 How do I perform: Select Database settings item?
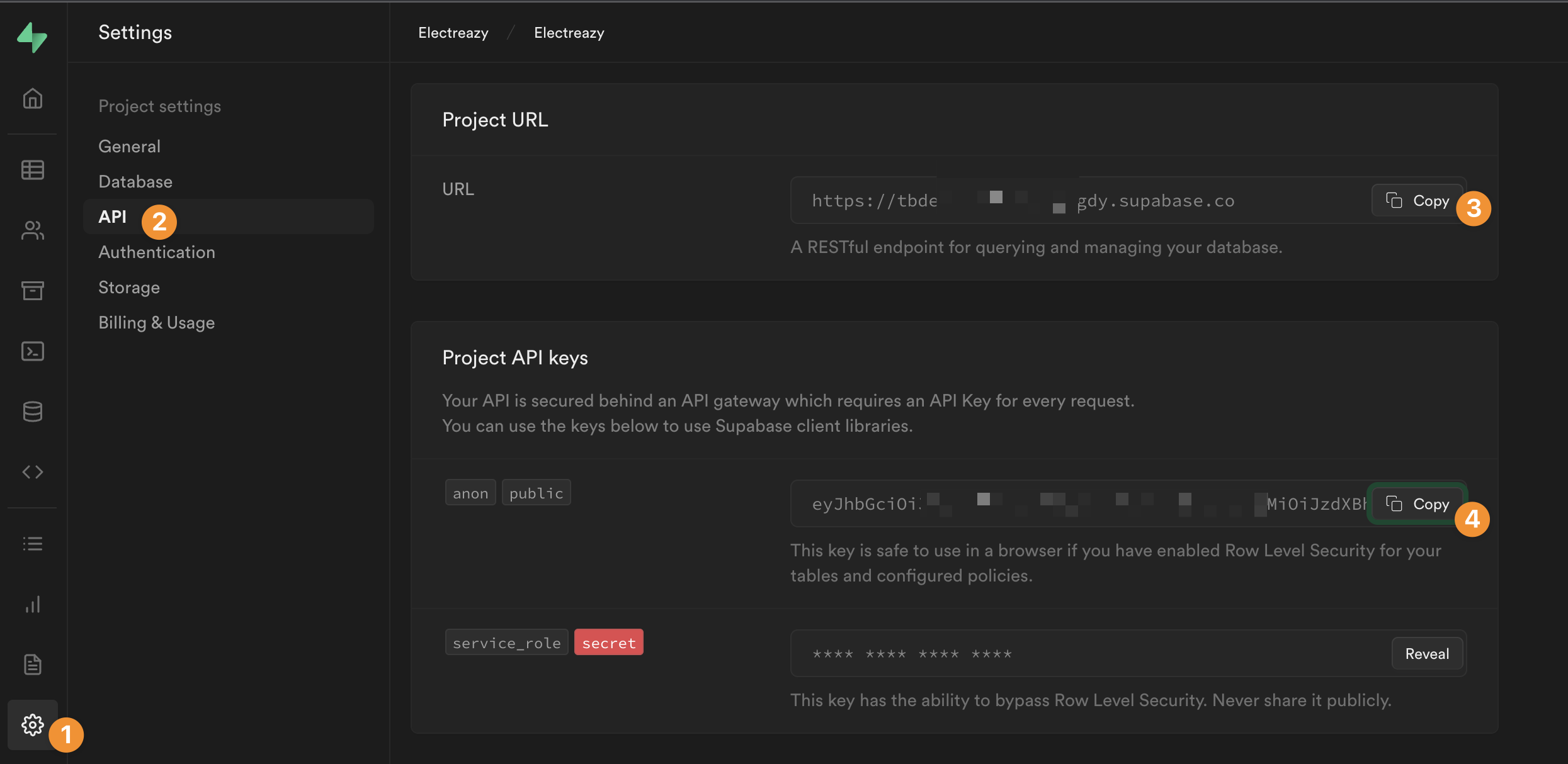[x=135, y=181]
